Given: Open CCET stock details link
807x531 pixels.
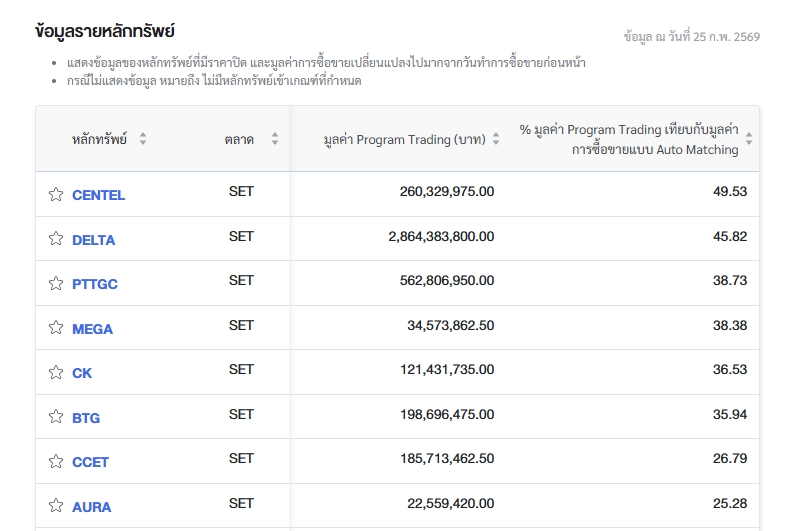Looking at the screenshot, I should point(90,462).
